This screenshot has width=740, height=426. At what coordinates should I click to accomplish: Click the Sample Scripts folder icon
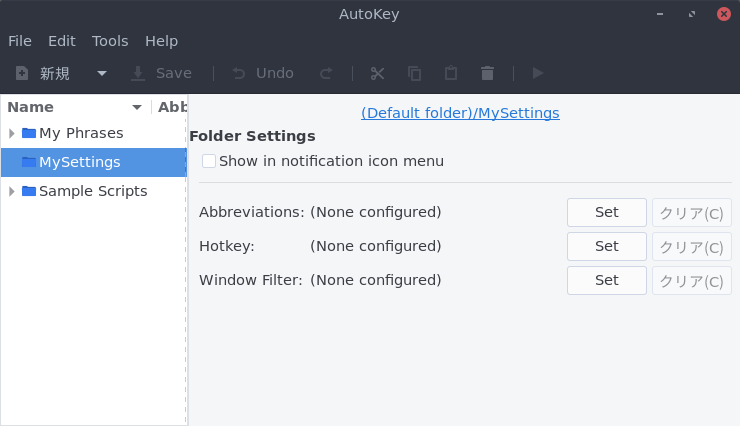tap(29, 191)
